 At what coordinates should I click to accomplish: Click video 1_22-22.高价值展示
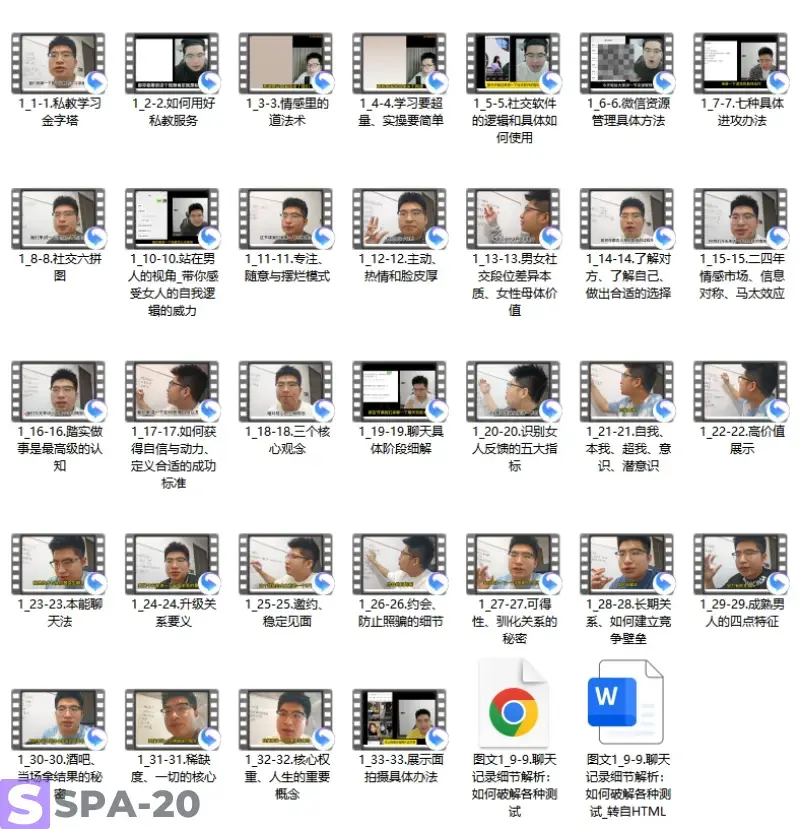click(x=741, y=391)
